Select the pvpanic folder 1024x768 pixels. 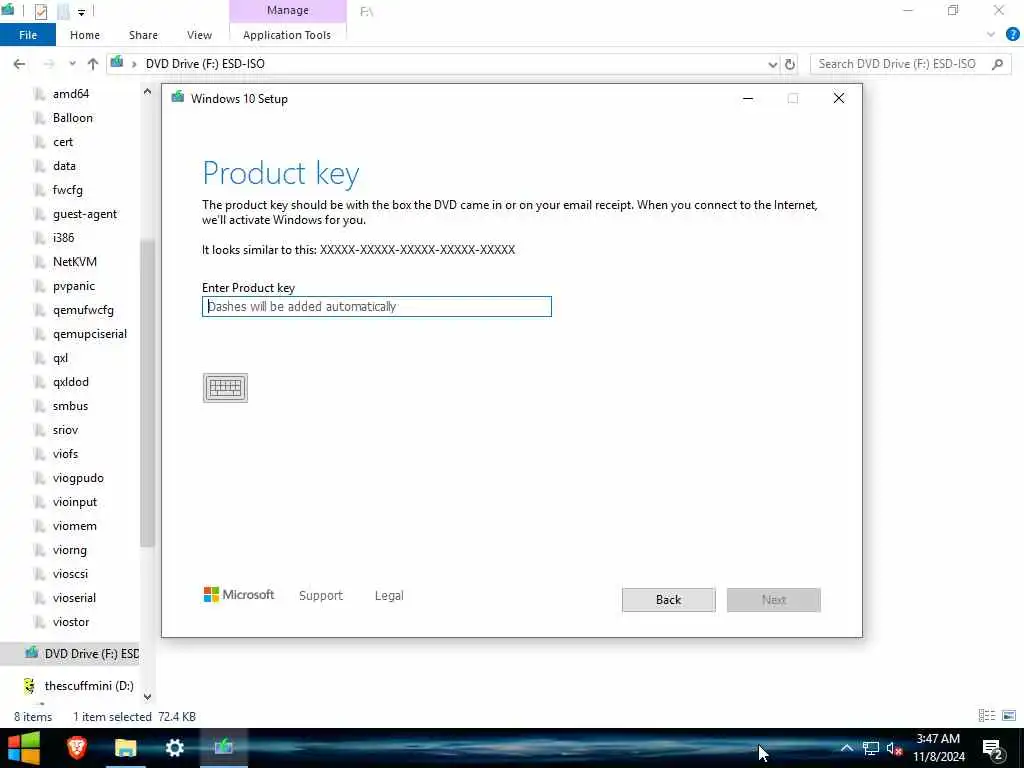[74, 286]
